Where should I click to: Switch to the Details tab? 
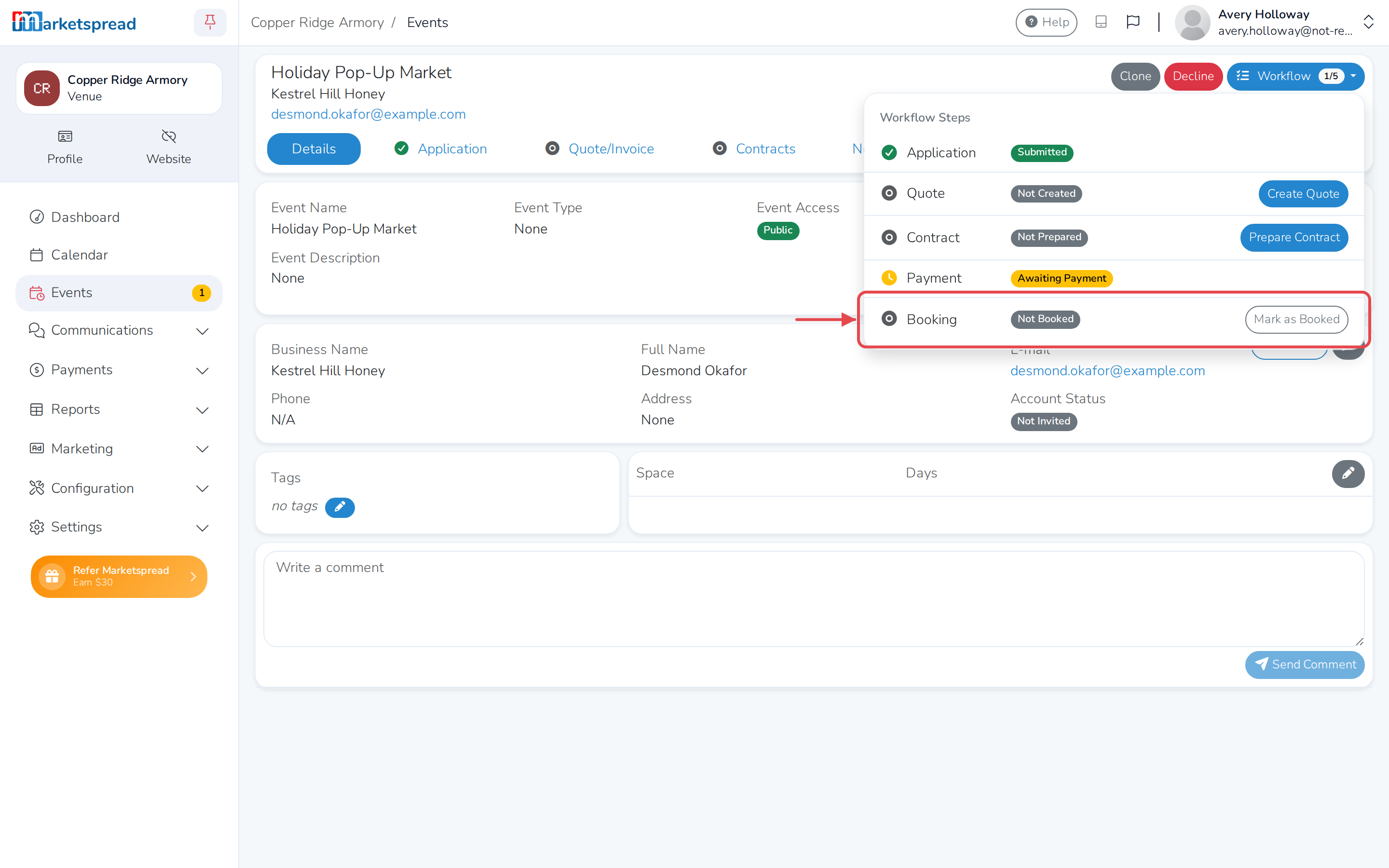[314, 149]
